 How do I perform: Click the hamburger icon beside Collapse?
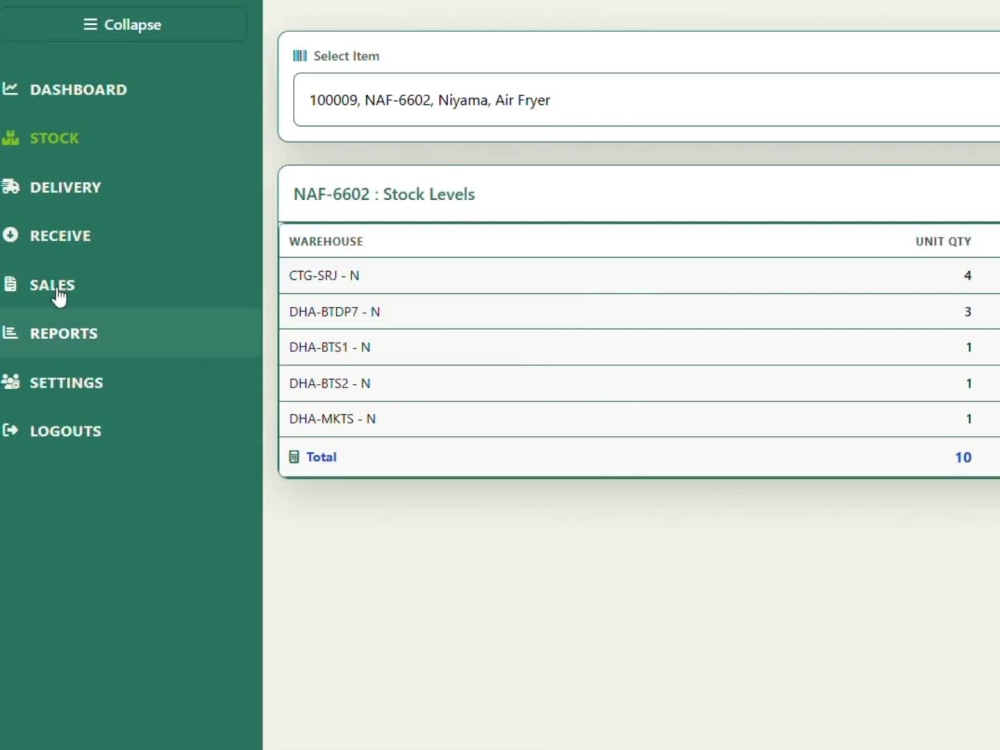tap(90, 24)
